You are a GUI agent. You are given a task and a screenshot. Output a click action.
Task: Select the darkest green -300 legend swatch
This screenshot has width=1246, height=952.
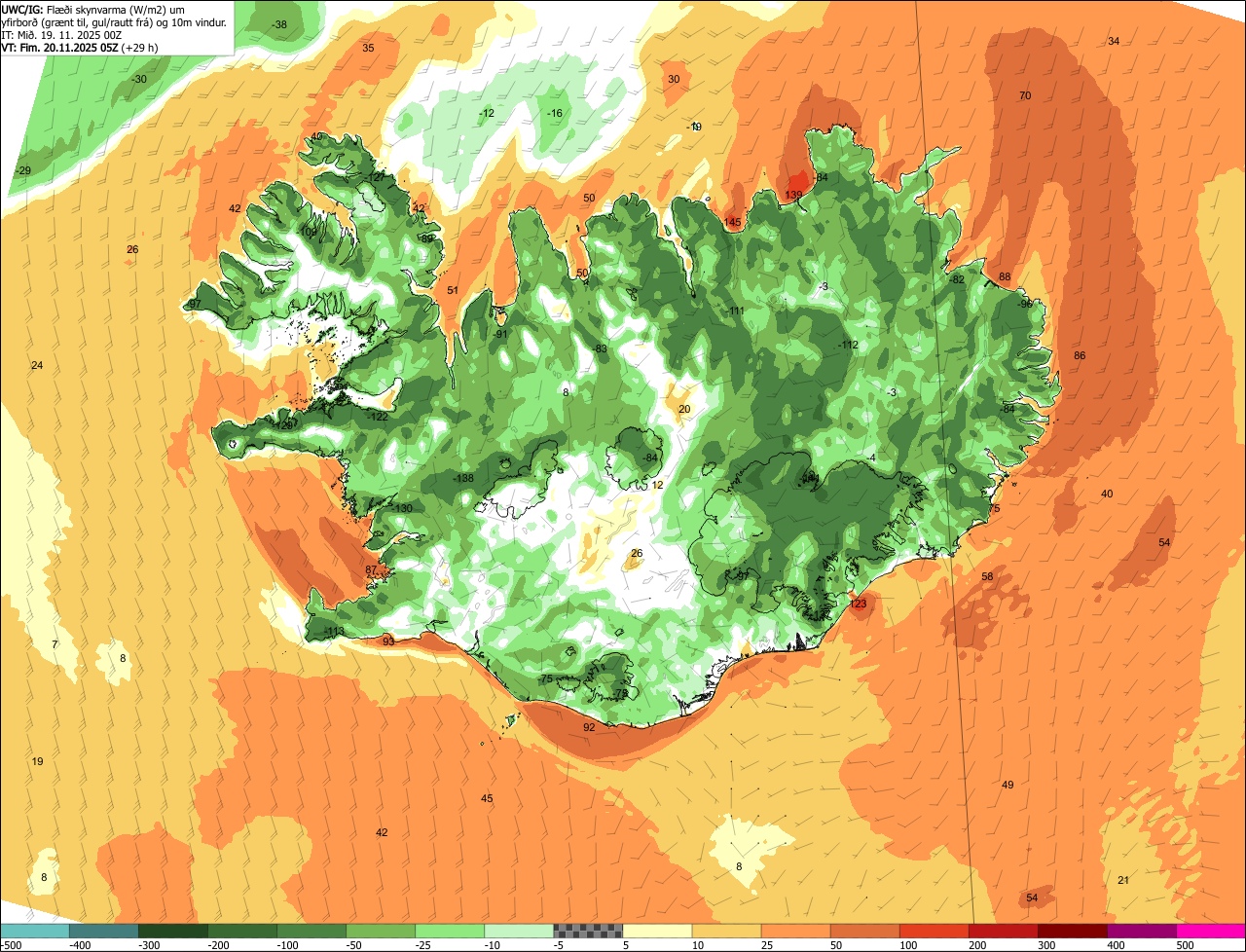point(172,931)
